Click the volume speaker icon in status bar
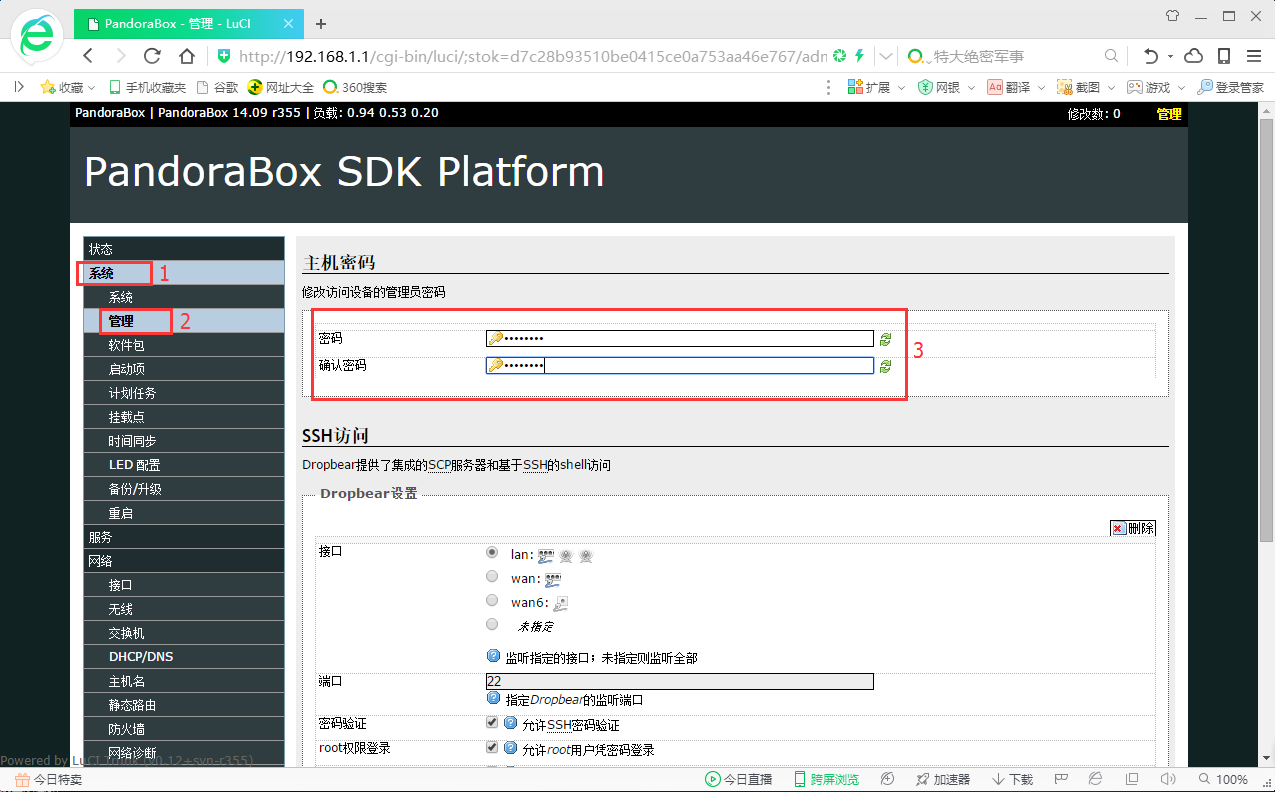The image size is (1275, 792). [1166, 779]
